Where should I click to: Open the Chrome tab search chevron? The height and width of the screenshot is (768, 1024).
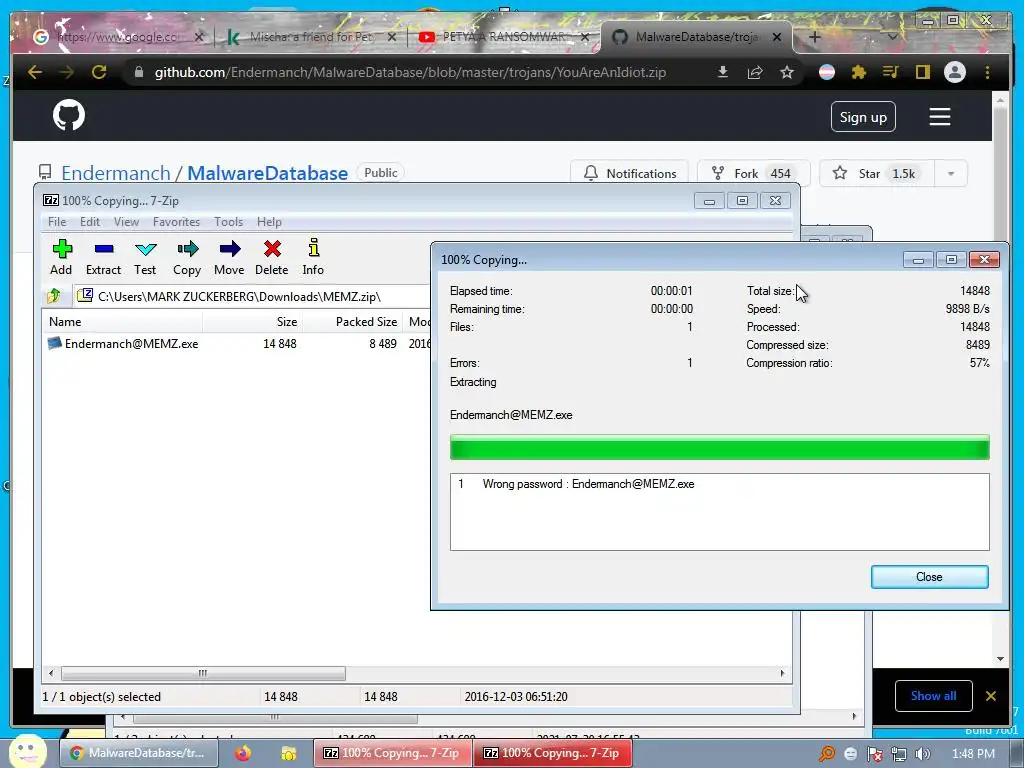[892, 37]
